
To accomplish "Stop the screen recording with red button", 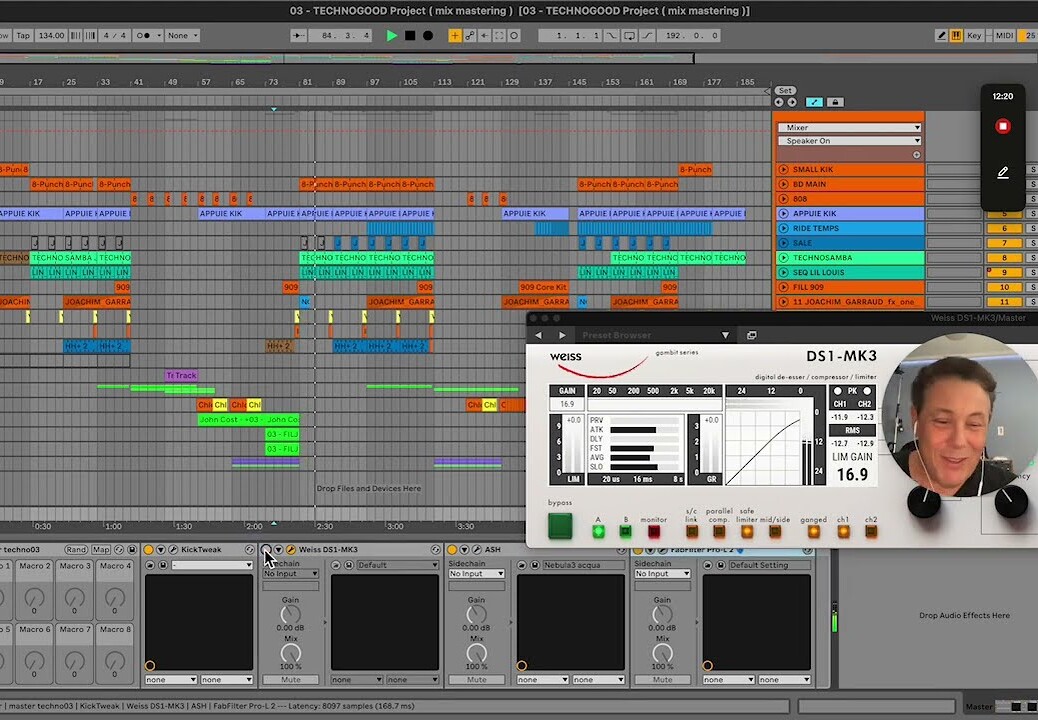I will point(1003,126).
